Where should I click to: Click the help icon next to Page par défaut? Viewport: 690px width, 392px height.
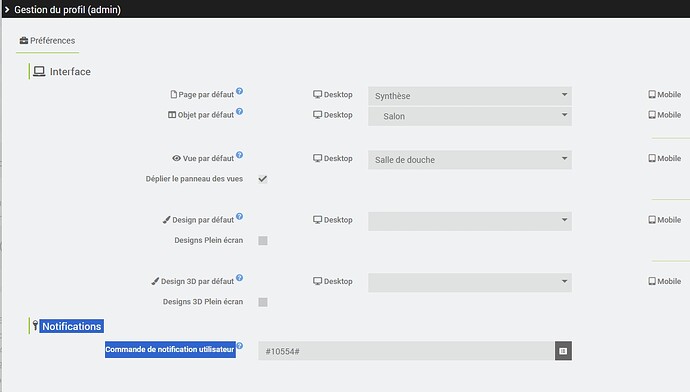click(239, 91)
